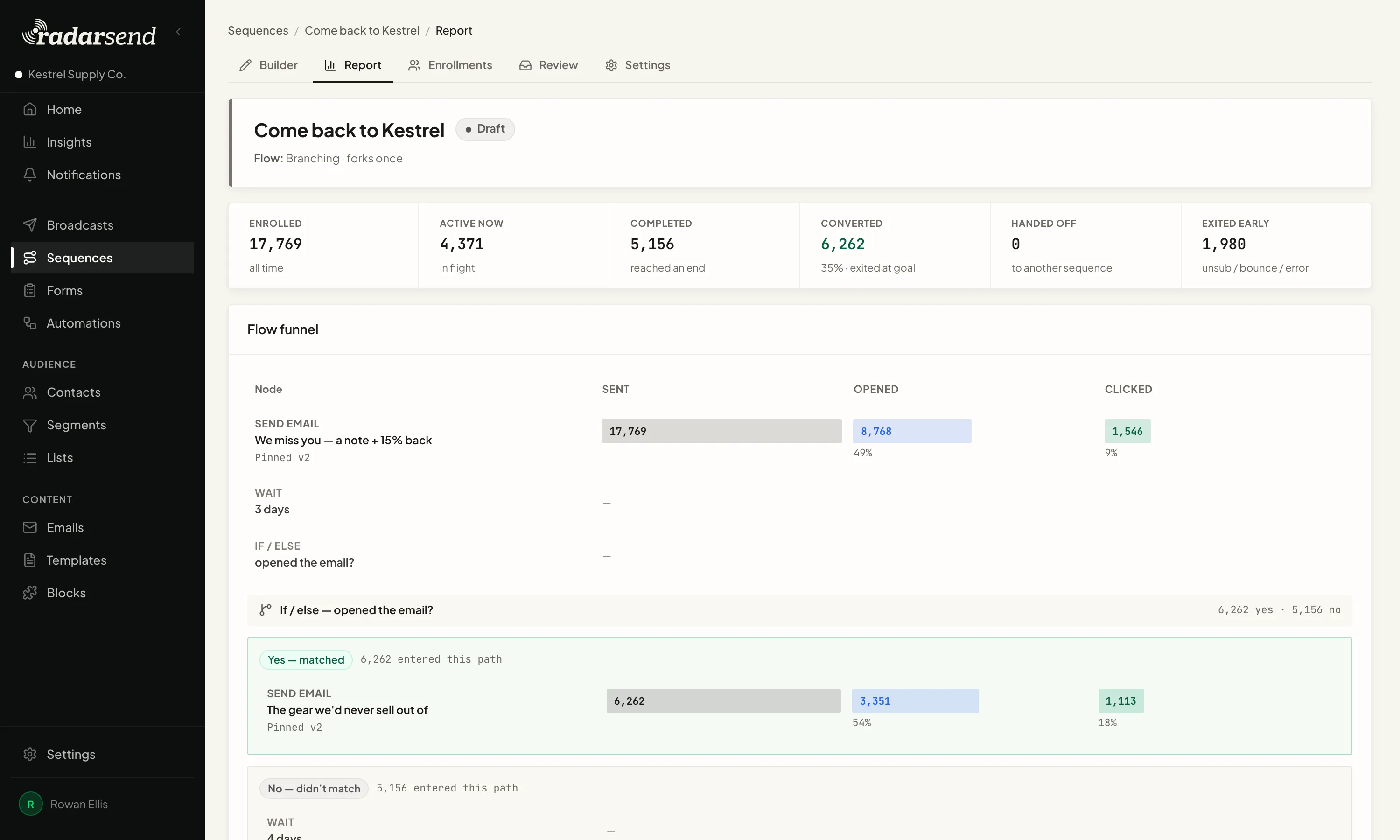
Task: Click 'The gear we'd never sell out of'
Action: 348,710
